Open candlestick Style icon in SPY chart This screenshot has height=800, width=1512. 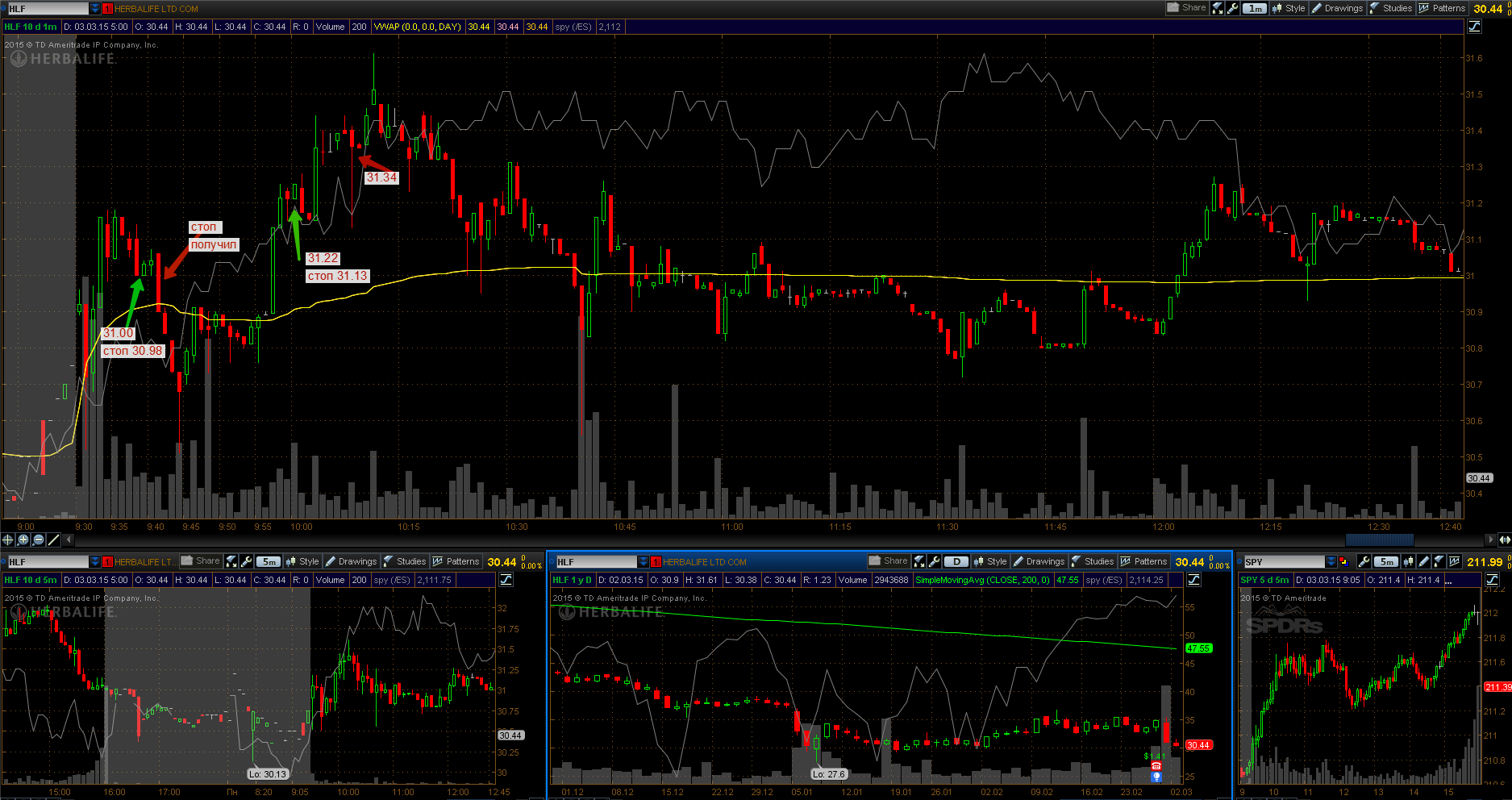(1408, 562)
